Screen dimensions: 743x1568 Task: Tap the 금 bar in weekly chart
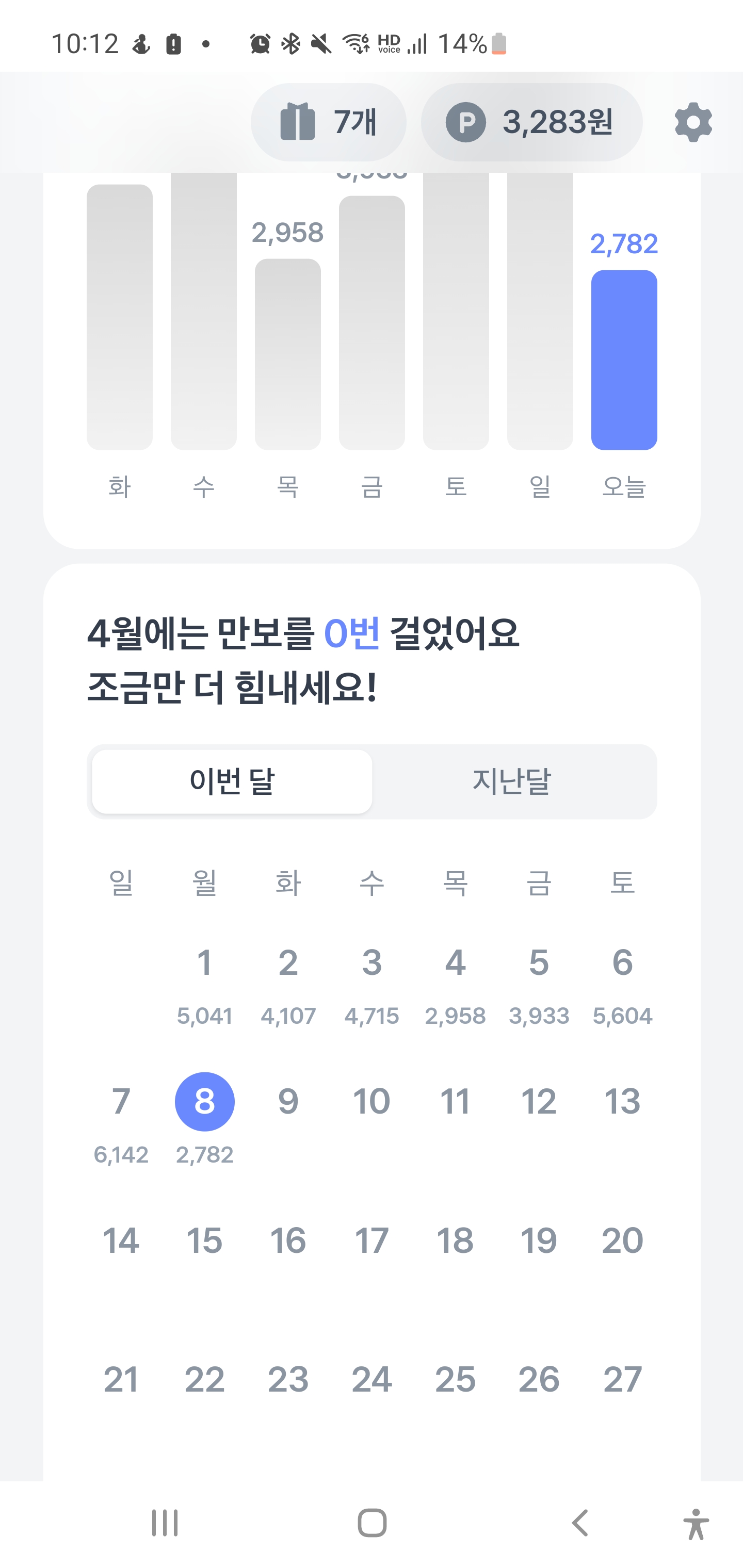pos(372,322)
